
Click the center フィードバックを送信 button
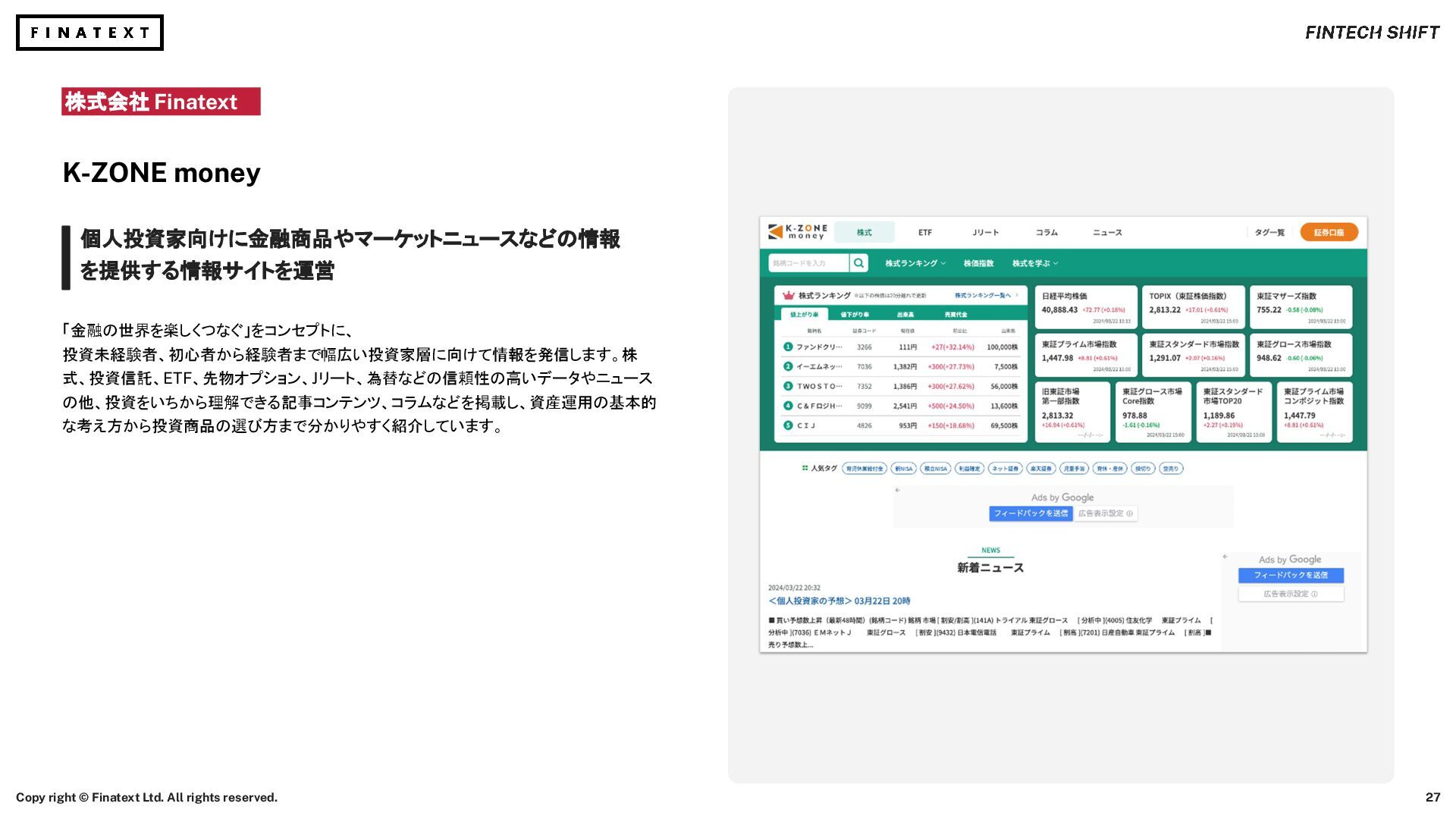tap(1031, 513)
